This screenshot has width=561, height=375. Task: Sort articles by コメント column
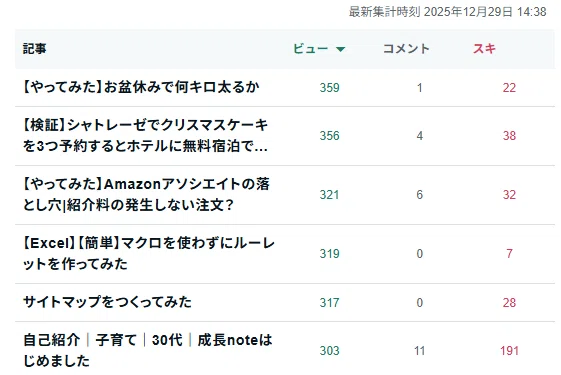[406, 48]
